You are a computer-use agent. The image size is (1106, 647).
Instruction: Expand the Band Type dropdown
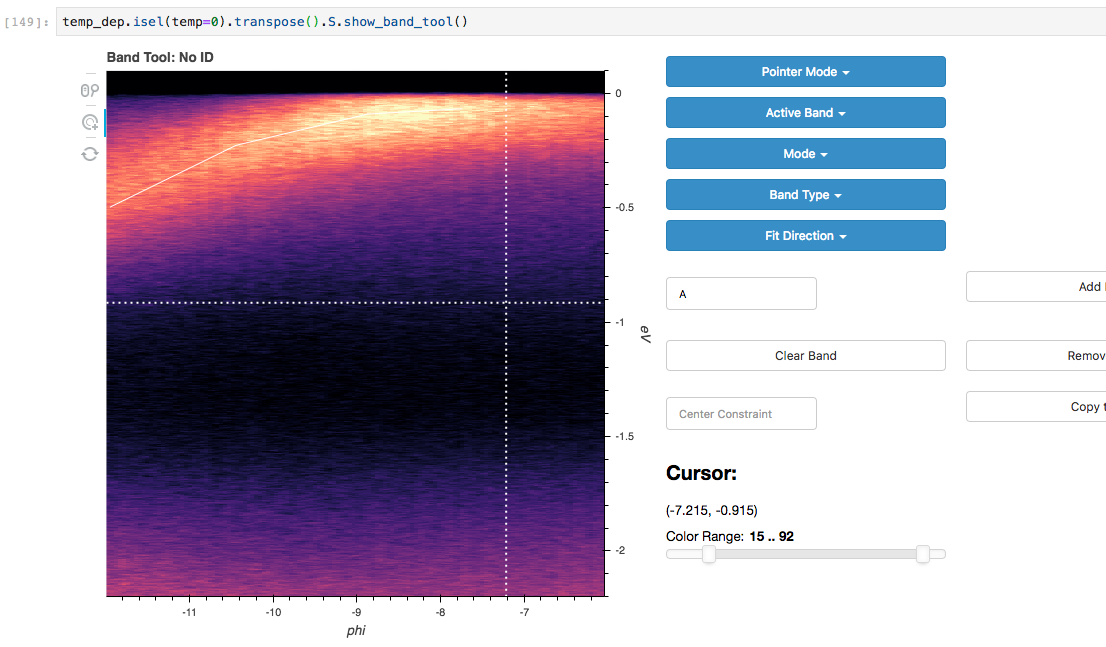[x=806, y=195]
